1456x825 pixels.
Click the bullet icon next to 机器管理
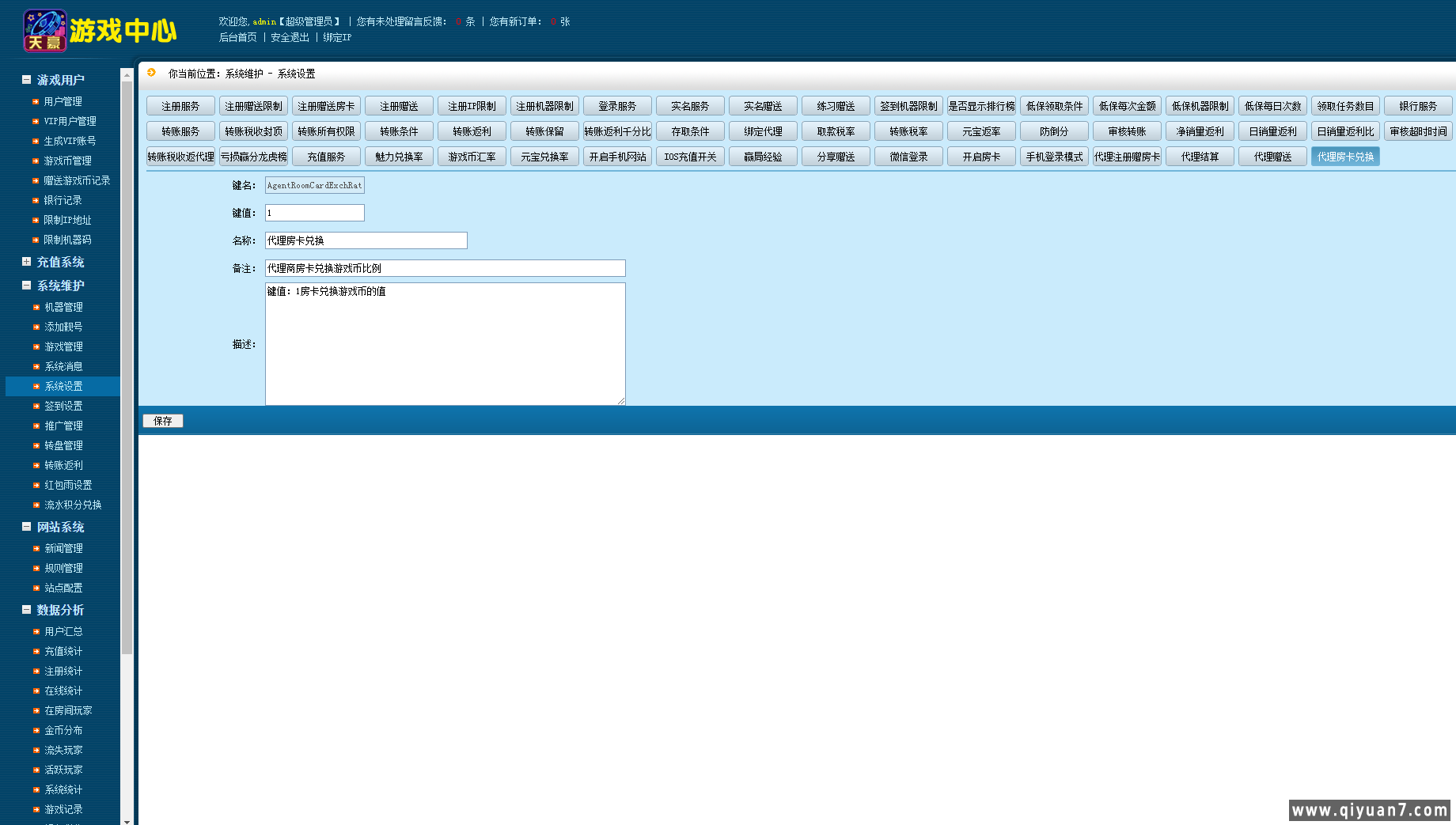pyautogui.click(x=36, y=308)
